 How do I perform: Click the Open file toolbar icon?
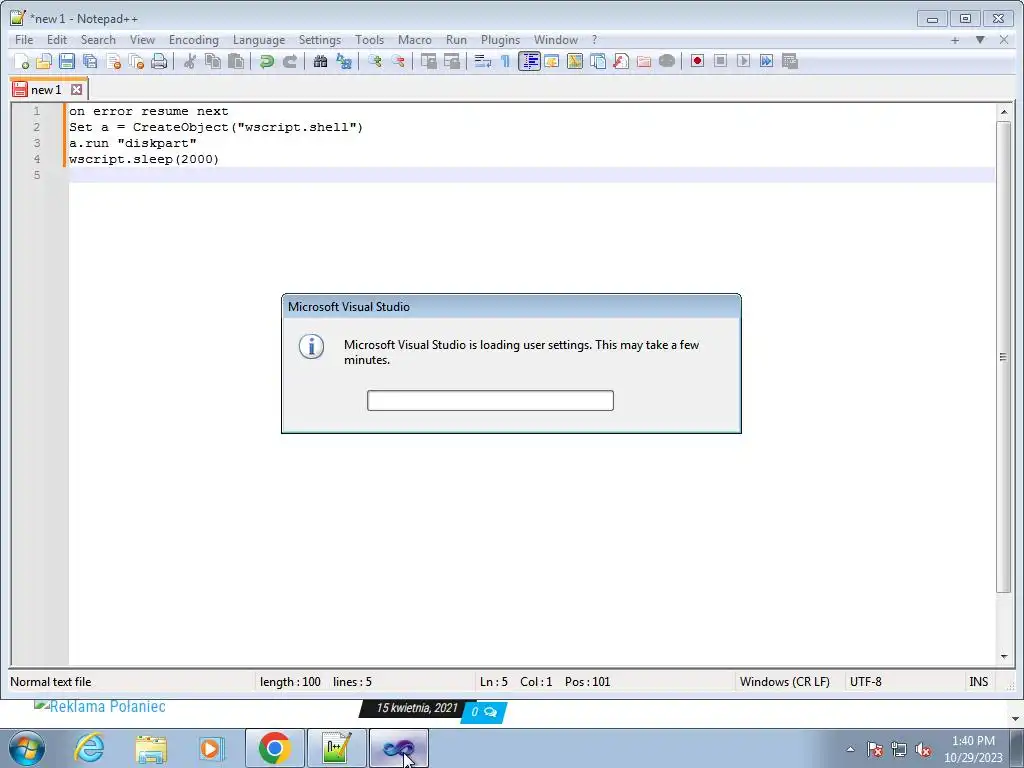44,61
